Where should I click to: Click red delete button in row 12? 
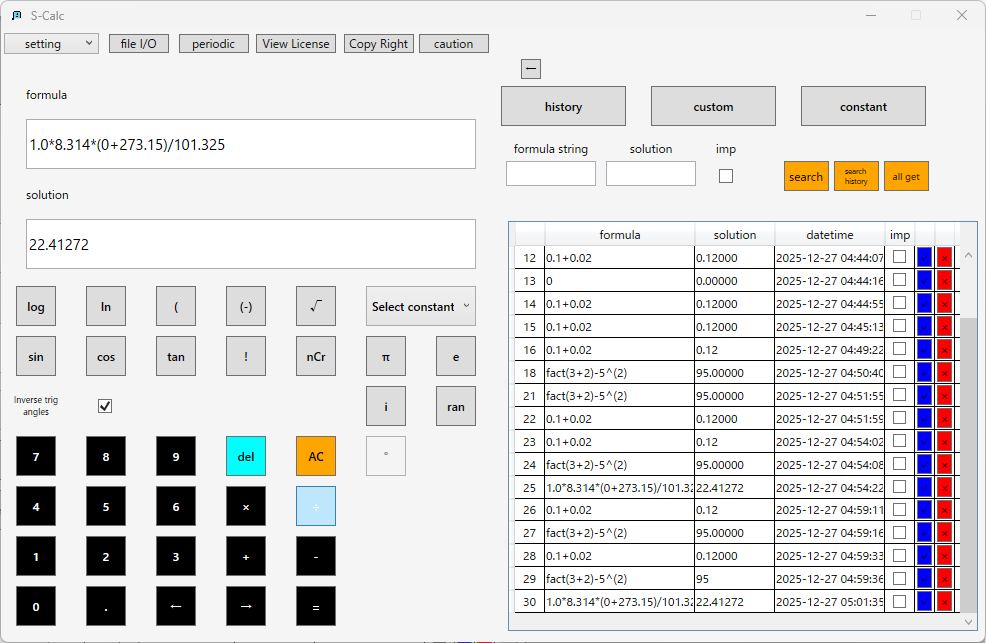pos(944,258)
